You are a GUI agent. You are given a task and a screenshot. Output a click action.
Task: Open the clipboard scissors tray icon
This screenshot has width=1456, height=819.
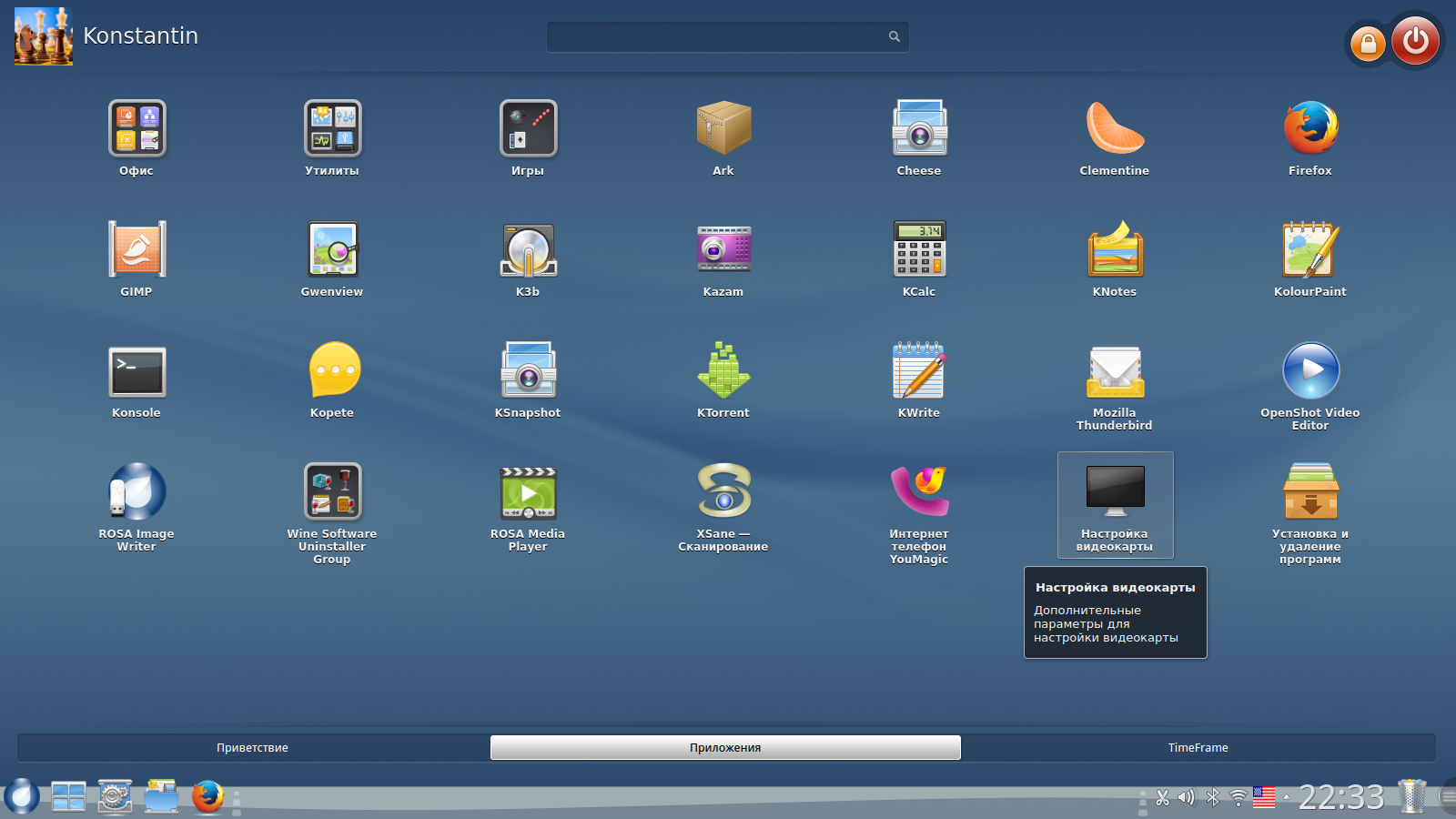point(1162,798)
